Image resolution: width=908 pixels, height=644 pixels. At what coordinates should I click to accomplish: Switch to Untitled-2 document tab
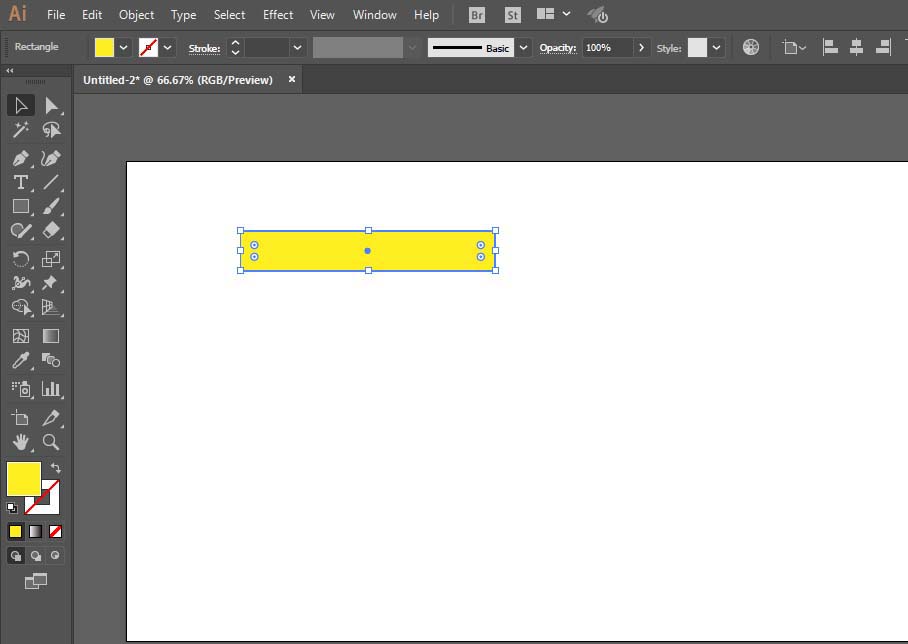tap(177, 80)
